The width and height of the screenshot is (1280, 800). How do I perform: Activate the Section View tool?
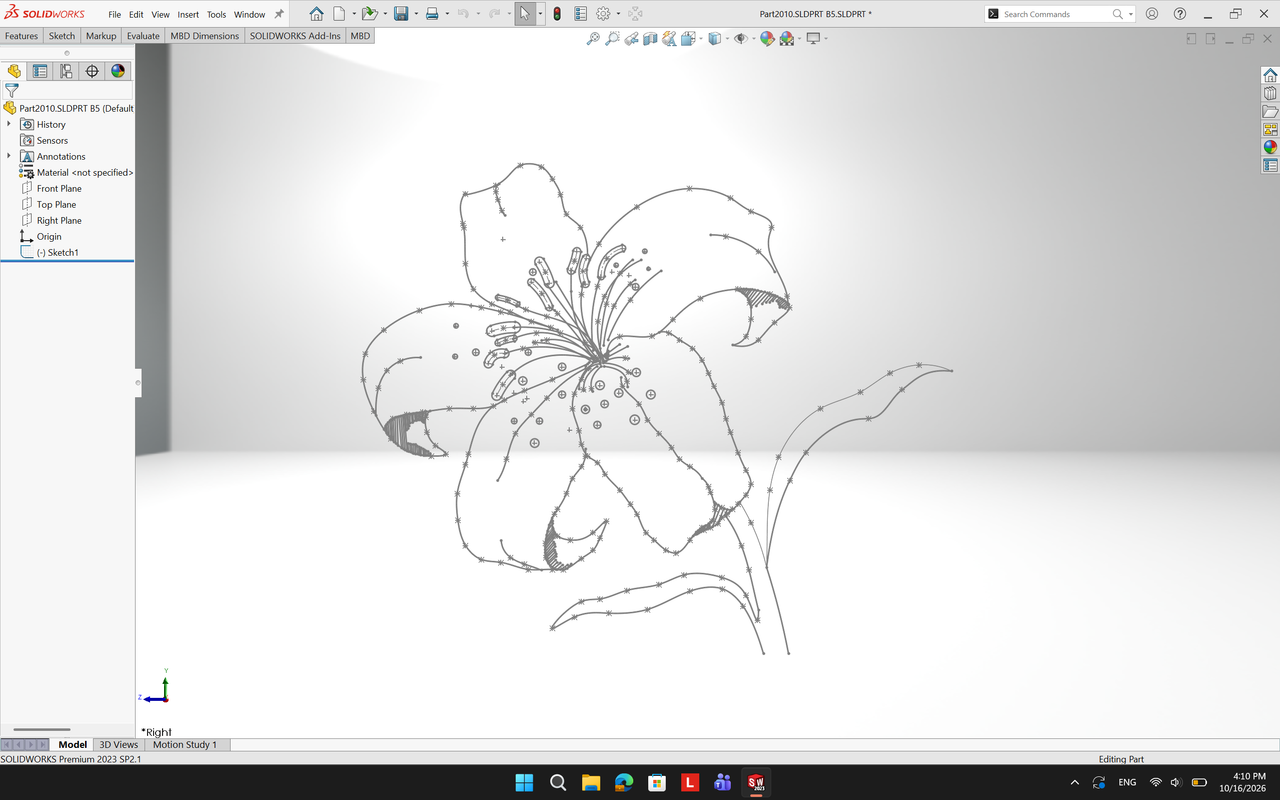(650, 39)
